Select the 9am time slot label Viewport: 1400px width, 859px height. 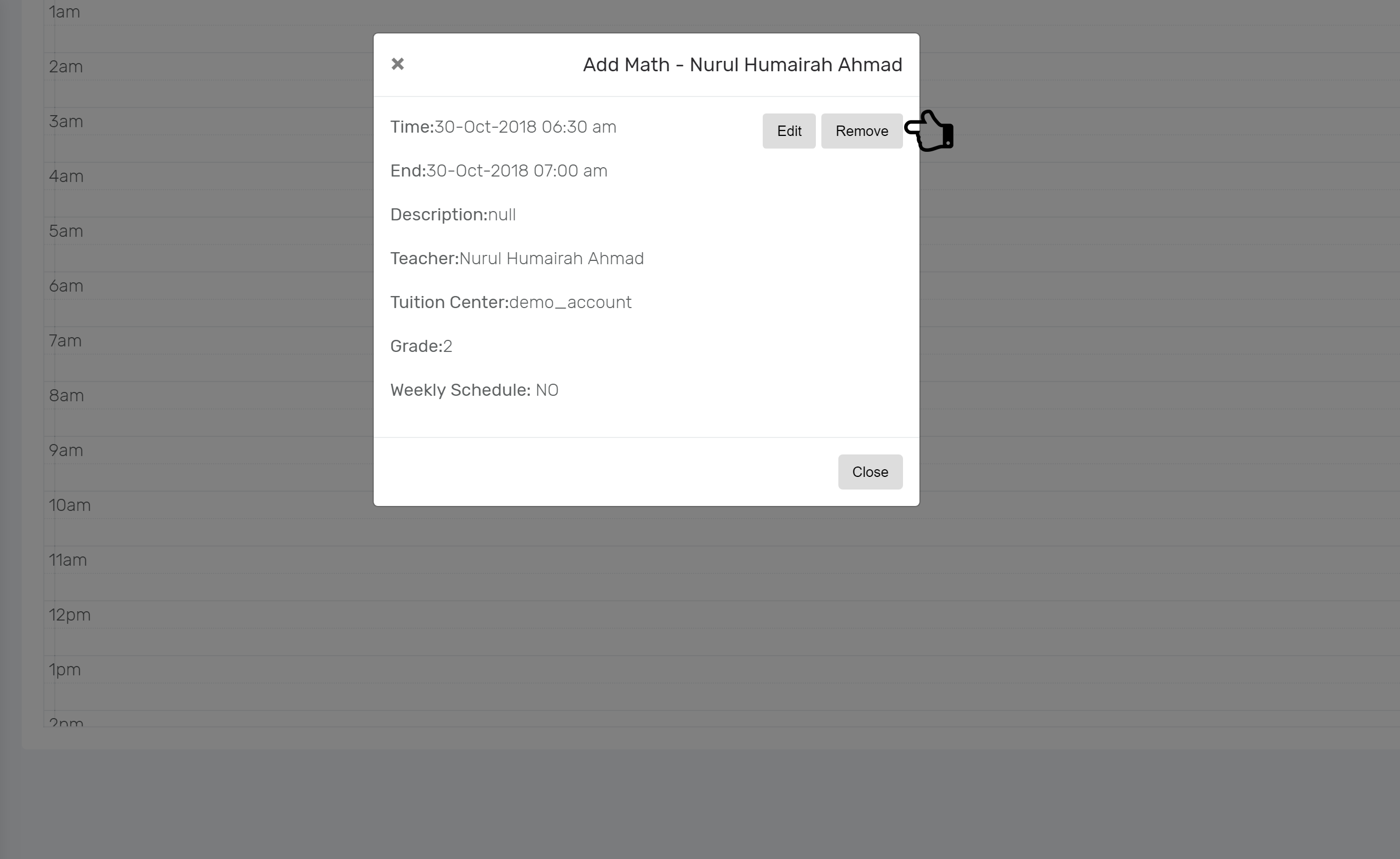pos(66,450)
